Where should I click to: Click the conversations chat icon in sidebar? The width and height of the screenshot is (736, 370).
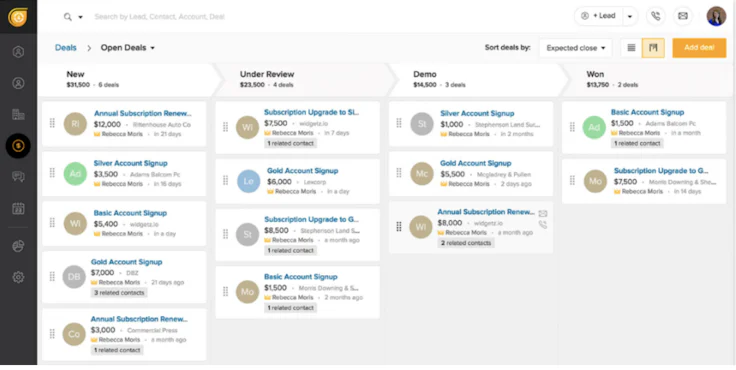18,177
